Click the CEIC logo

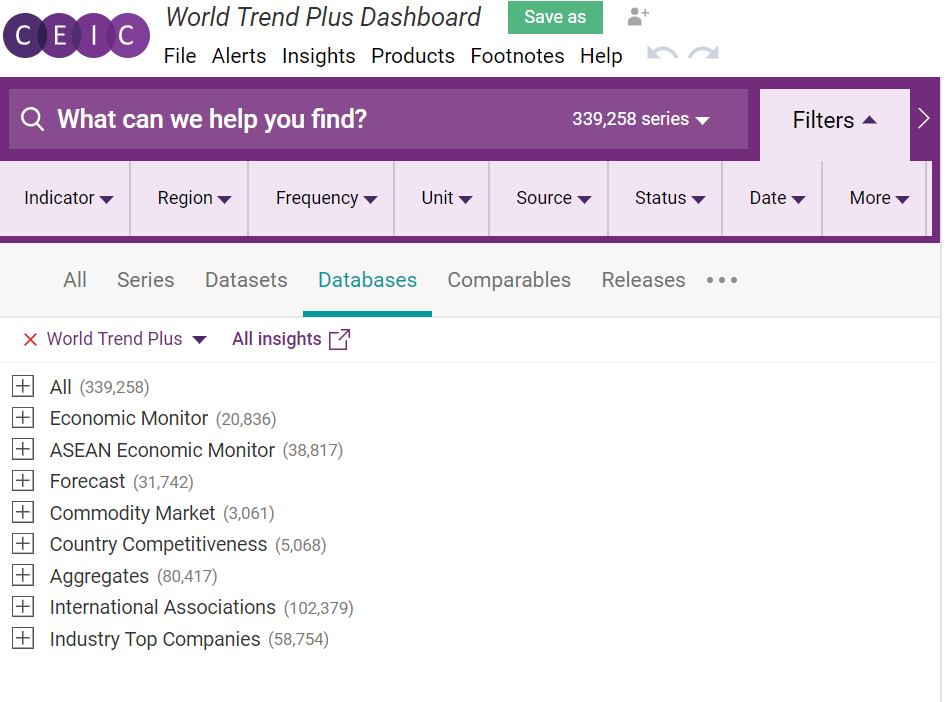click(x=76, y=36)
